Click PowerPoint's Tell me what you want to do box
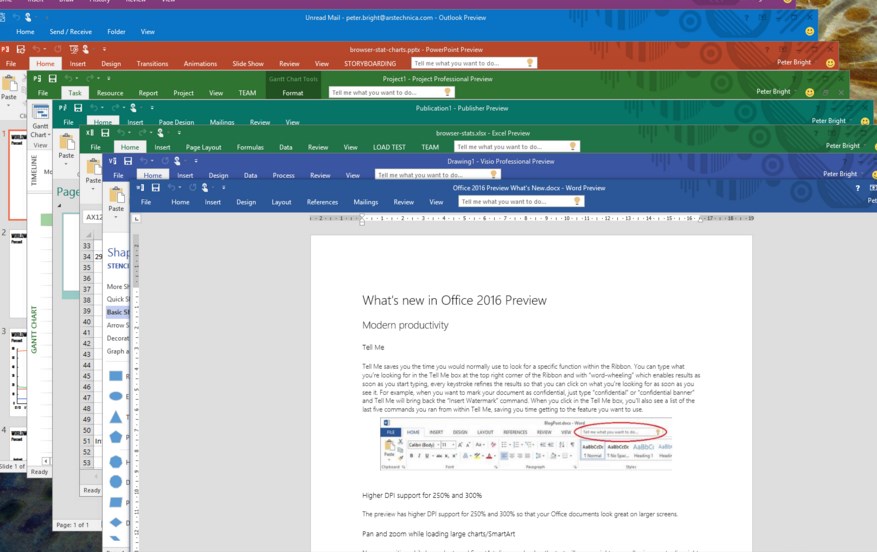This screenshot has height=552, width=877. [x=474, y=63]
